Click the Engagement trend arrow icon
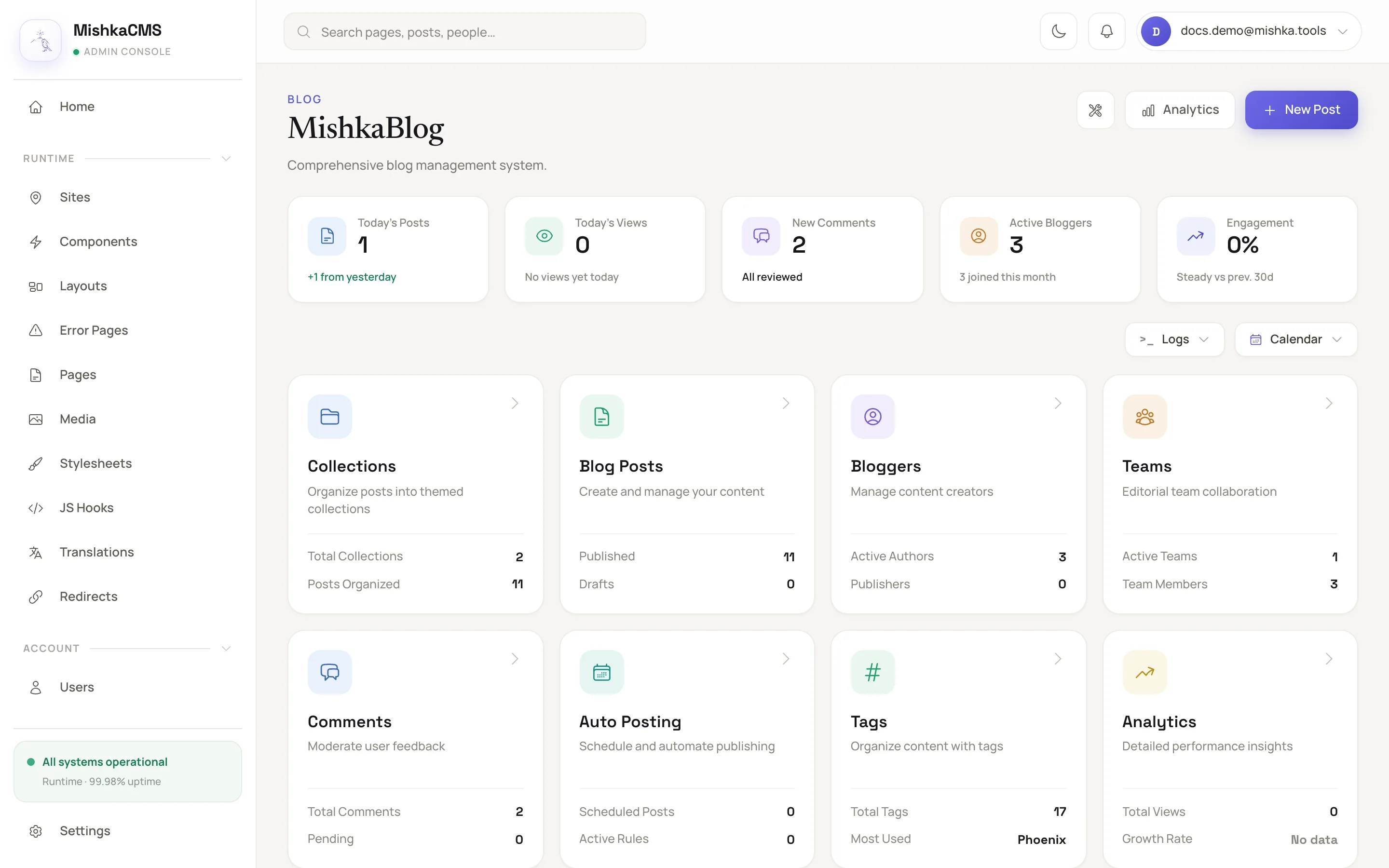Viewport: 1389px width, 868px height. coord(1196,236)
